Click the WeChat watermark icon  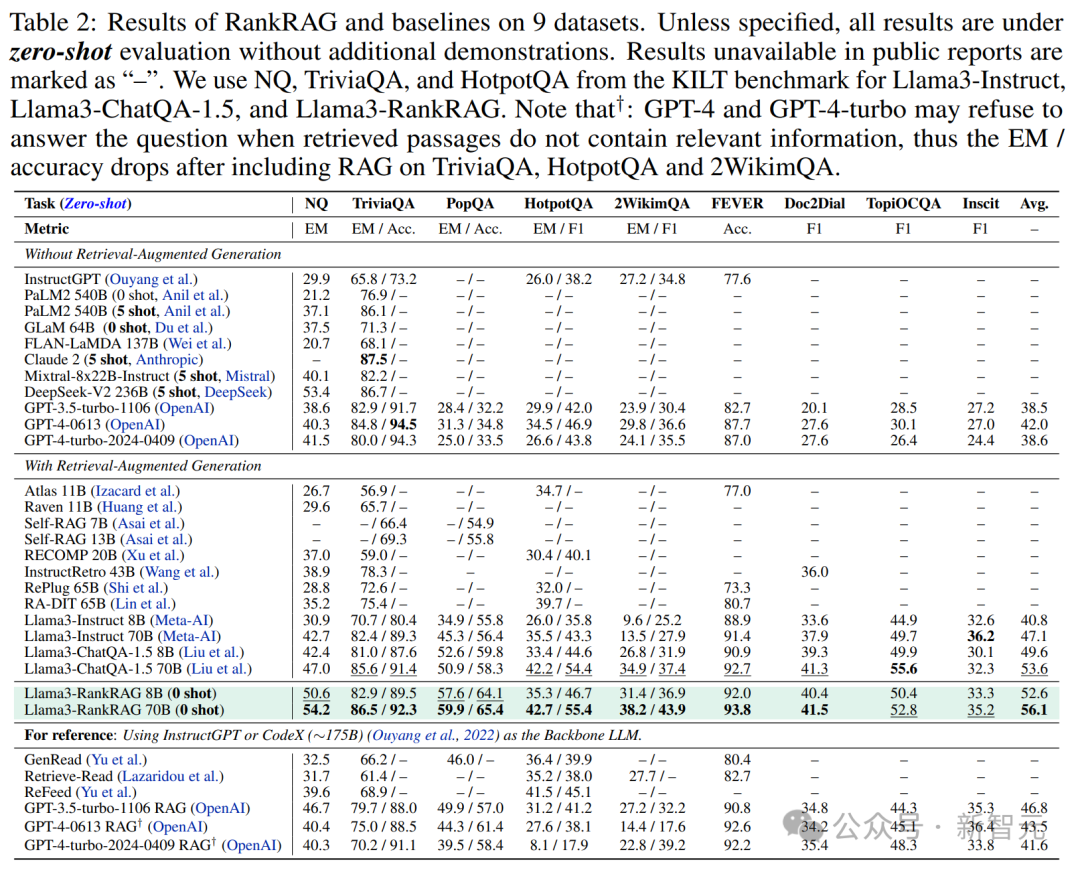pyautogui.click(x=803, y=824)
